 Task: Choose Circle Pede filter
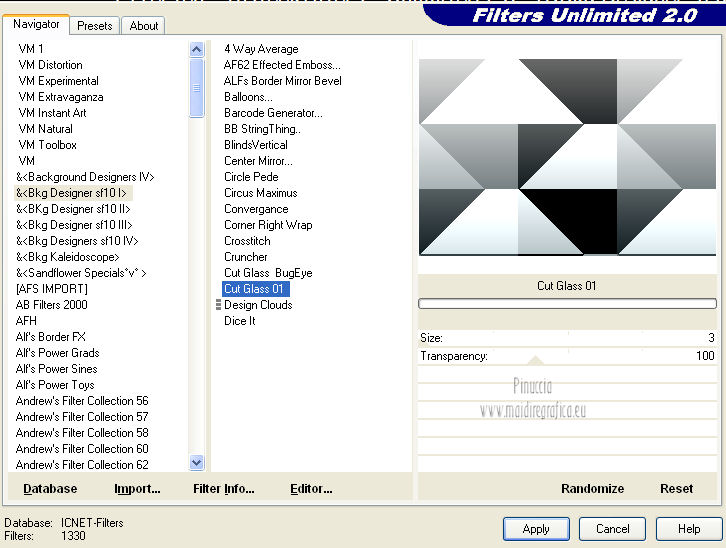pos(251,177)
